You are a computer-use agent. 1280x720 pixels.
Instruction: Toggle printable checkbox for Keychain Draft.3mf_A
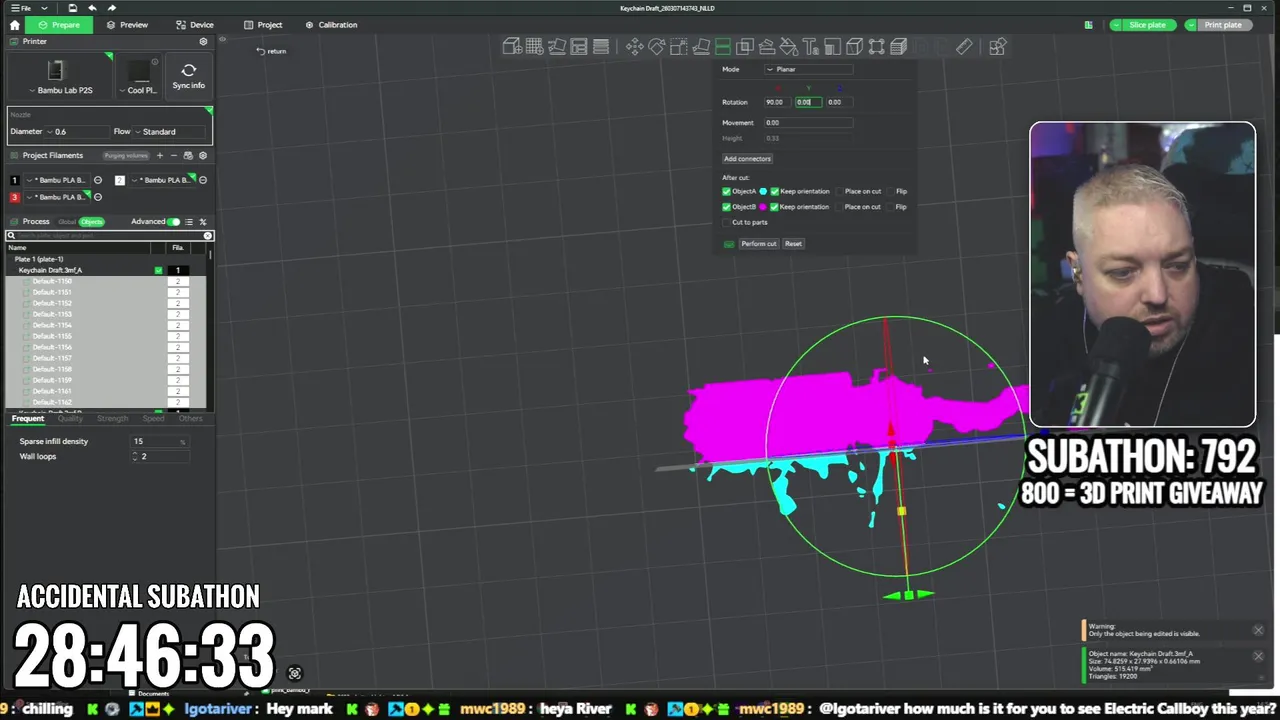point(158,270)
